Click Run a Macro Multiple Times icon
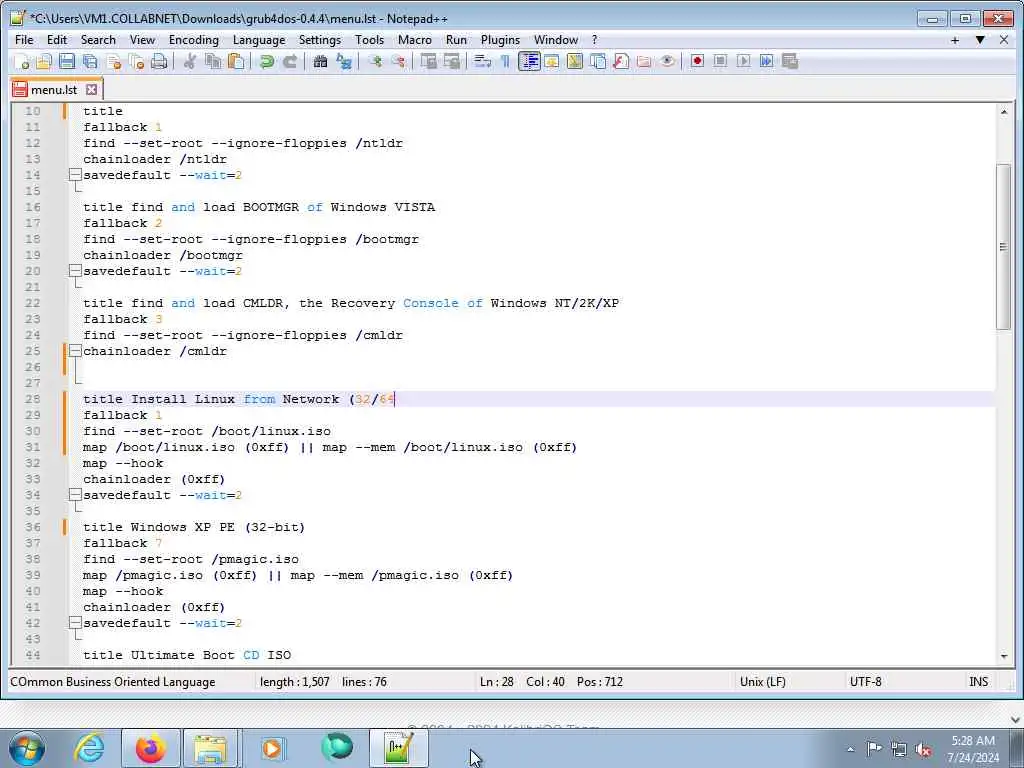Screen dimensions: 1024x768 [767, 61]
